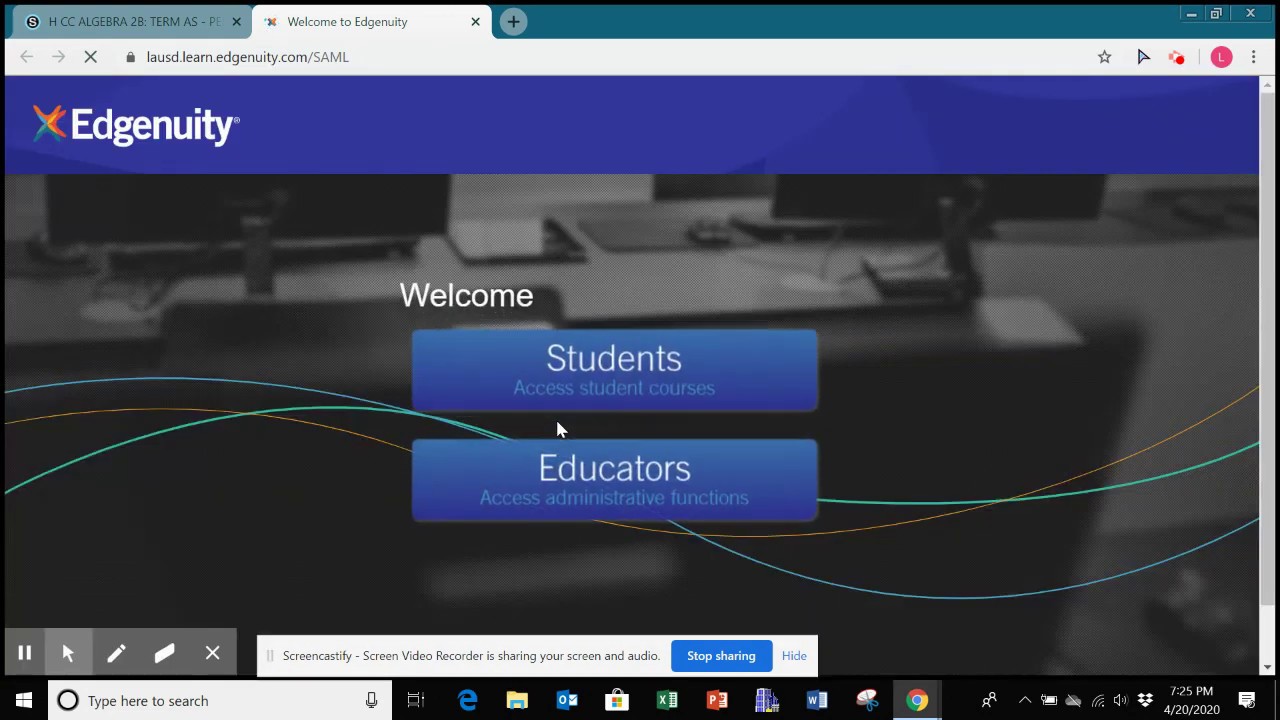Image resolution: width=1280 pixels, height=720 pixels.
Task: Open the volume control in tray
Action: coord(1120,700)
